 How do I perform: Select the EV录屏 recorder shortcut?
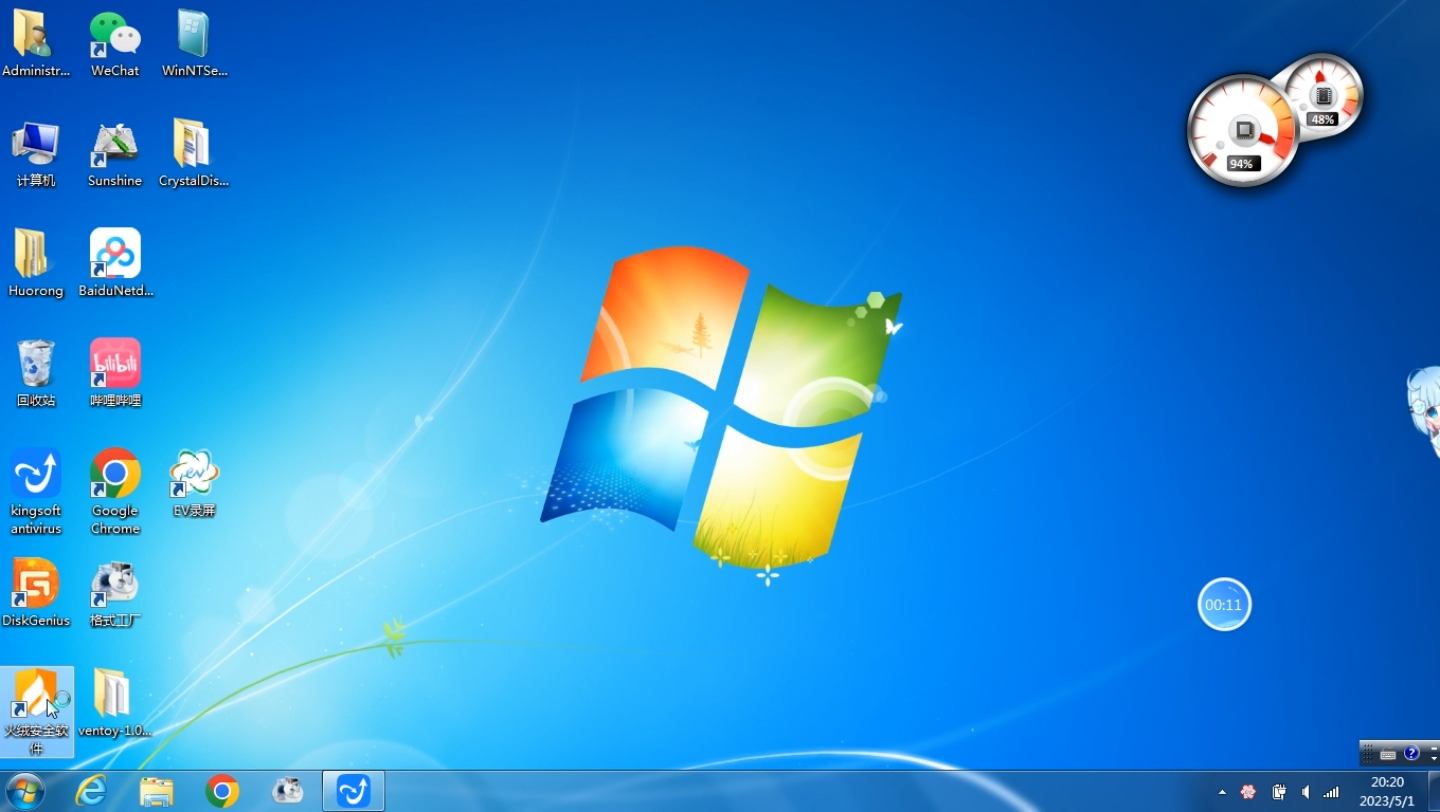194,484
